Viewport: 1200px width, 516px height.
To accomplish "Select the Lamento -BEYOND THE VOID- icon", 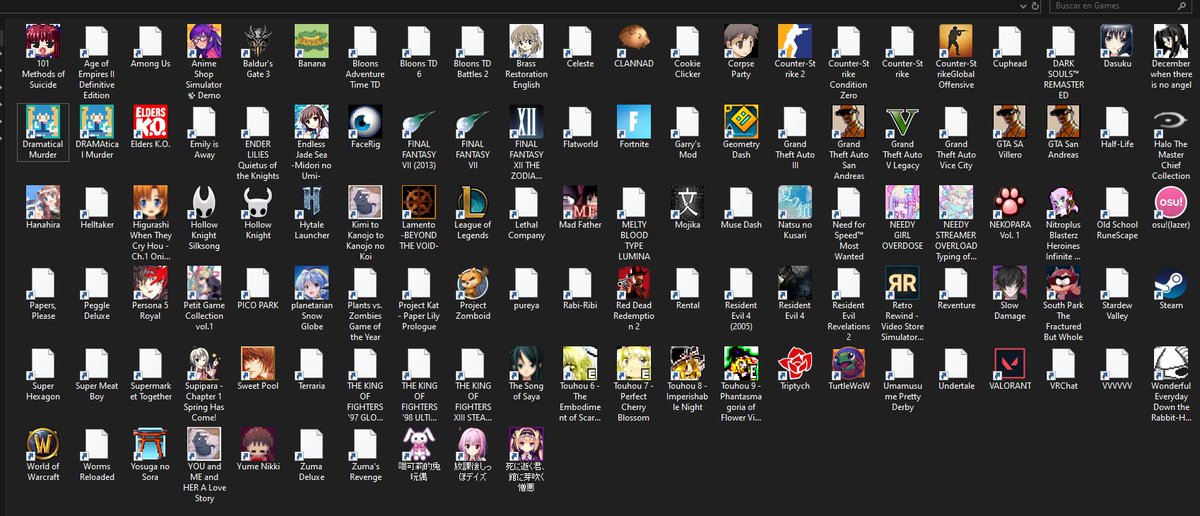I will pyautogui.click(x=419, y=202).
